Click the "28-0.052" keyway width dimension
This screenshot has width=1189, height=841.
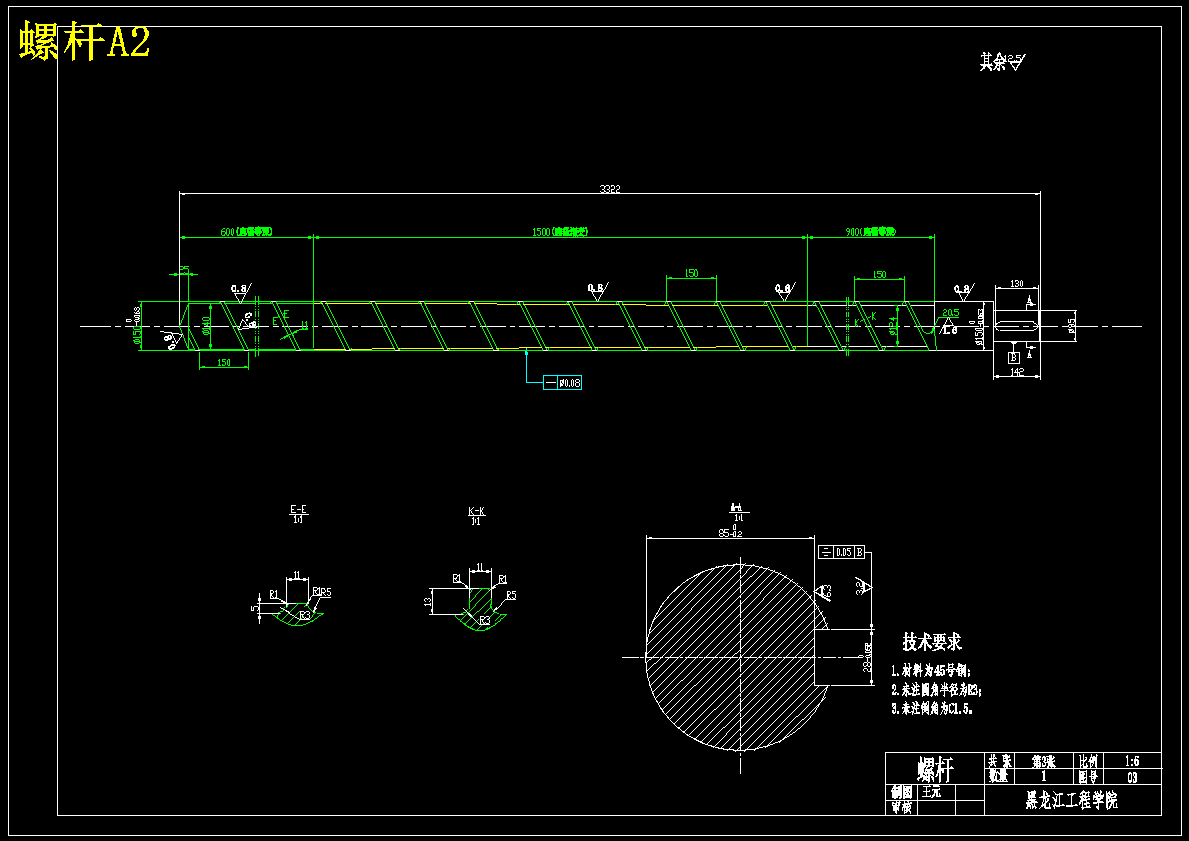coord(867,658)
